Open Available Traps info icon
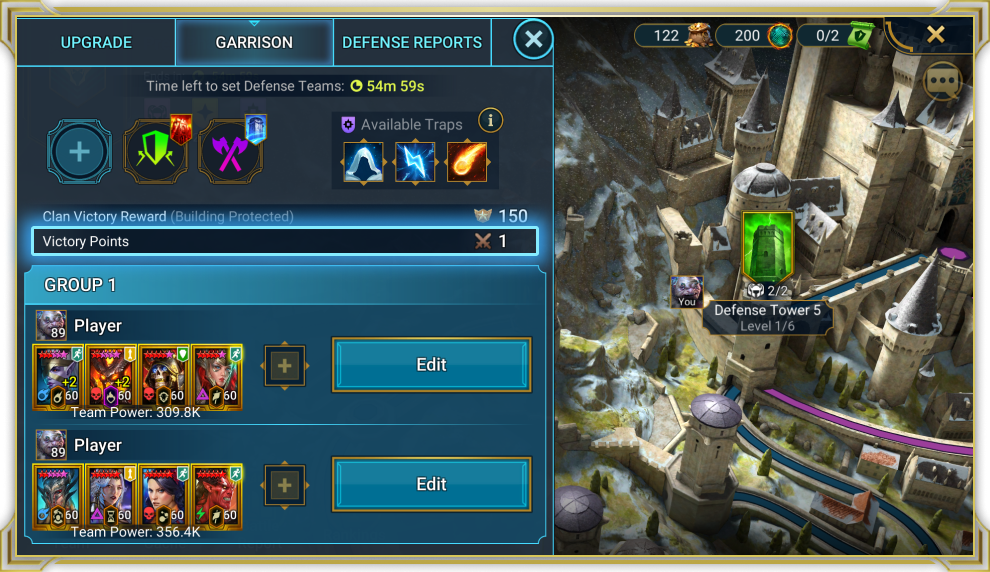Viewport: 990px width, 572px height. pyautogui.click(x=491, y=120)
